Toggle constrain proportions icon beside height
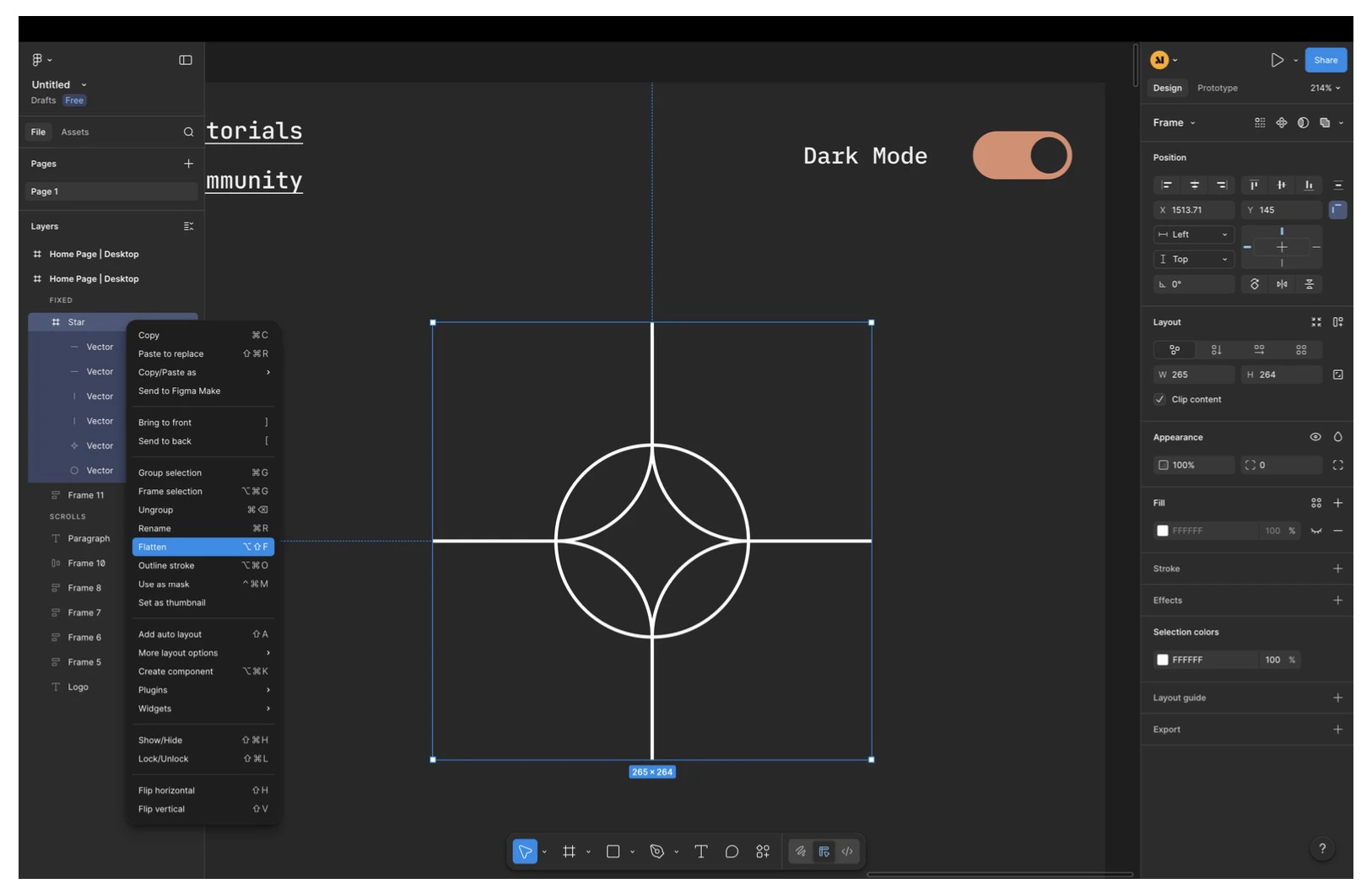 click(1337, 374)
